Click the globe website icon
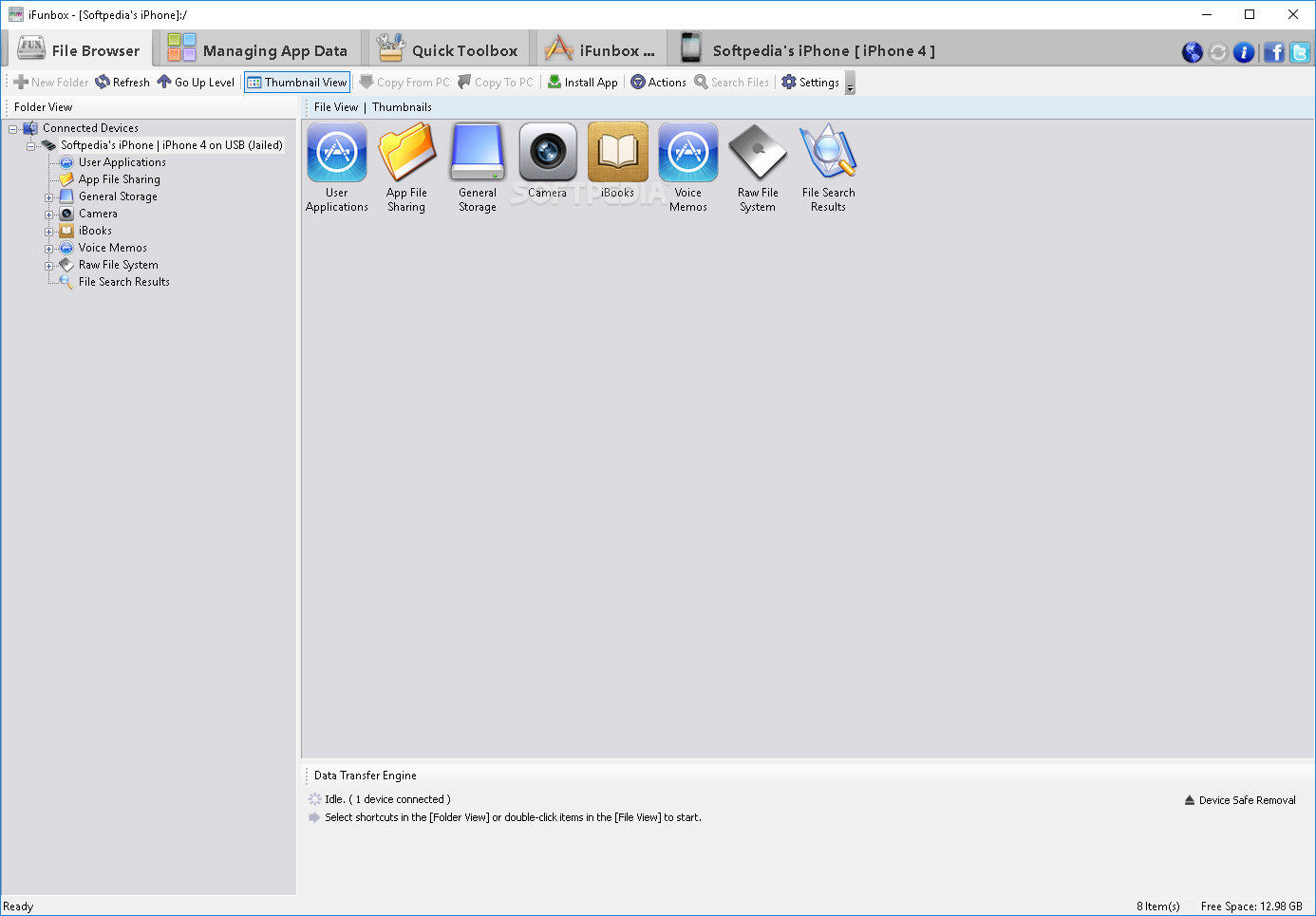 click(1193, 52)
